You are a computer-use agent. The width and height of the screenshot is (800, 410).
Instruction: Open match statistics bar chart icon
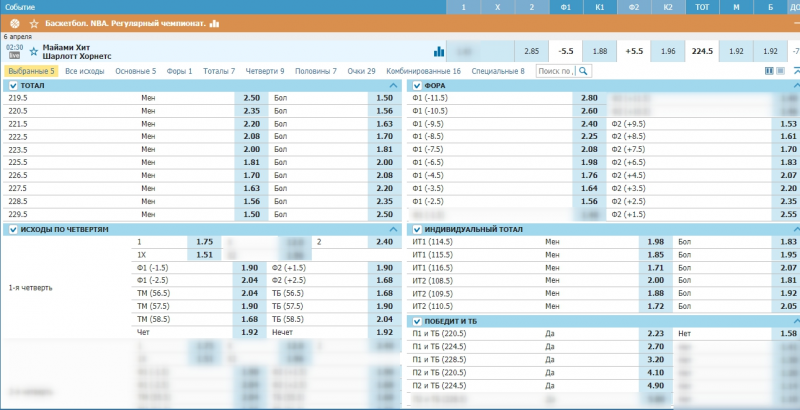[x=439, y=51]
